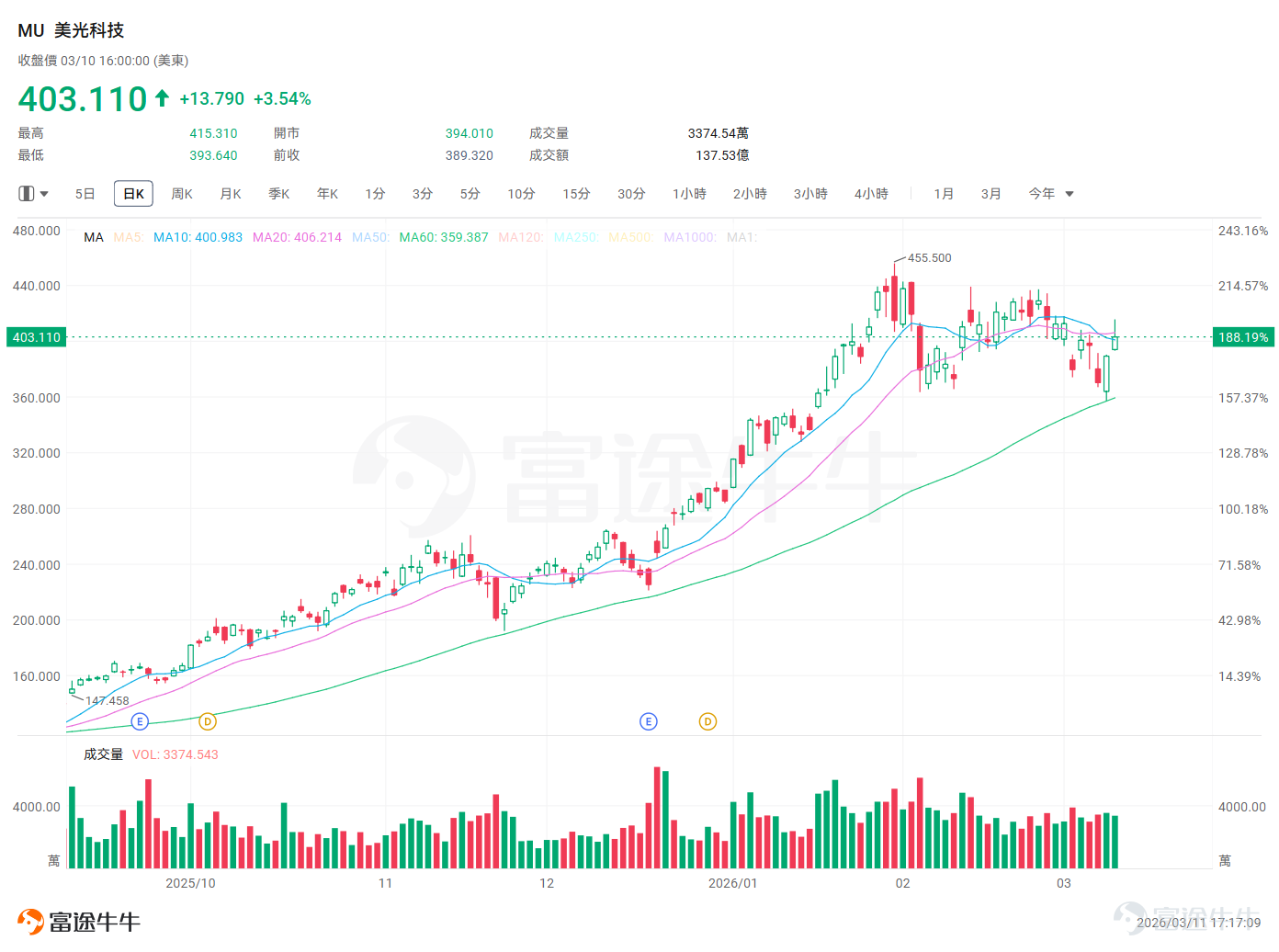Screen dimensions: 1279x952
Task: Toggle the MA20: 406.214 indicator
Action: click(x=297, y=237)
